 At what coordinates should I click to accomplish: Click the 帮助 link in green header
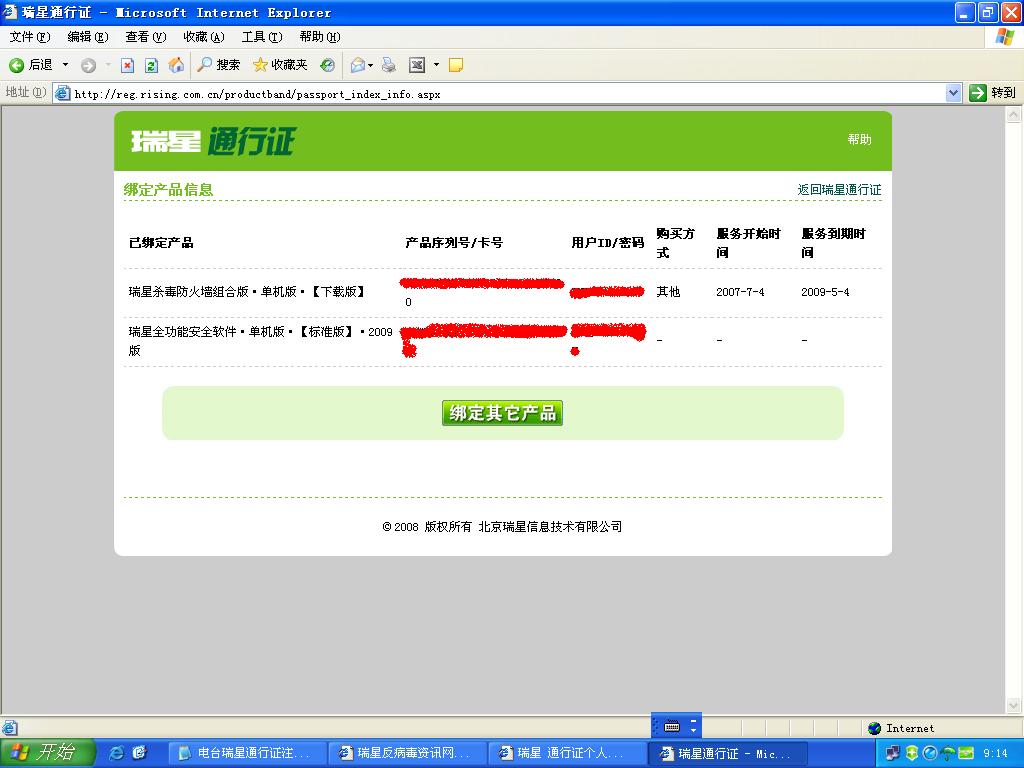point(859,139)
